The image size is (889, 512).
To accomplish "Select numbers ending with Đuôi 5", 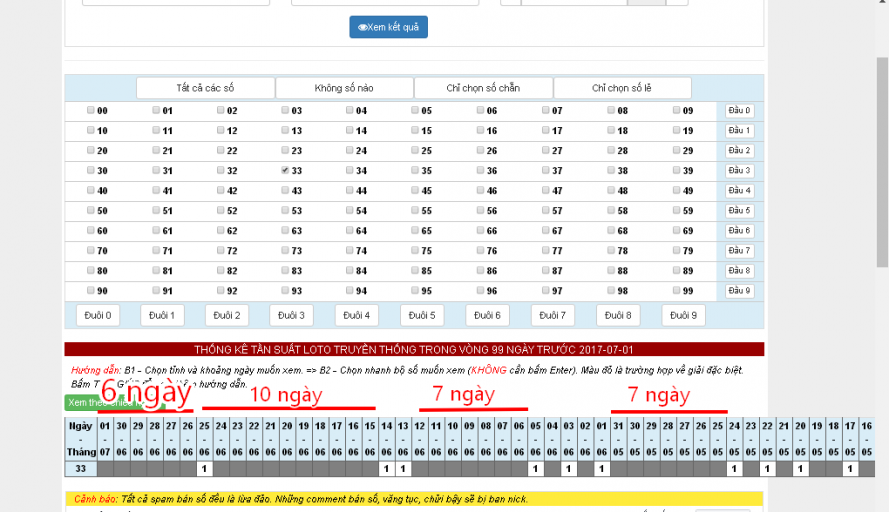I will point(422,315).
